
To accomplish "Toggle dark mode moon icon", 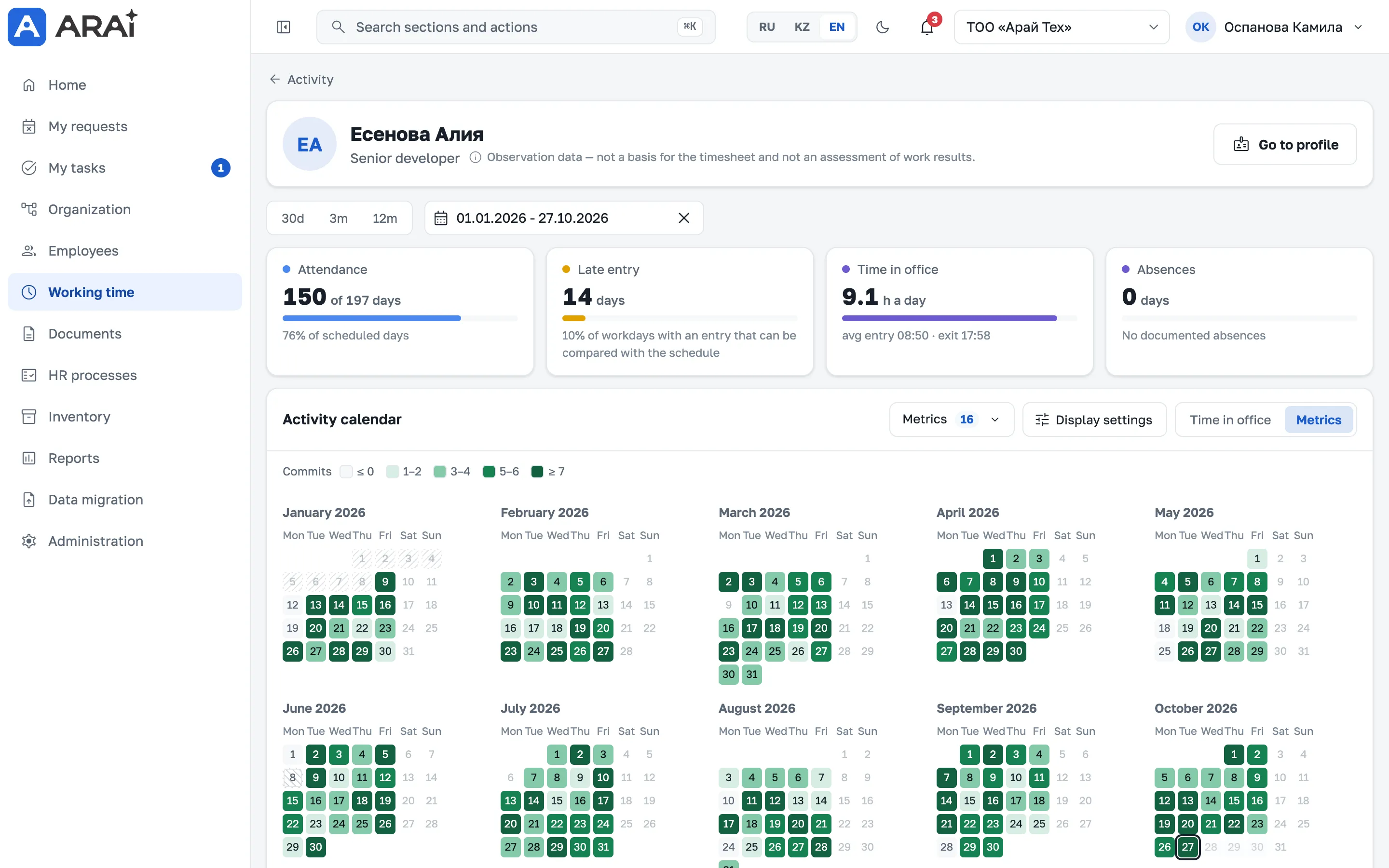I will [x=882, y=27].
